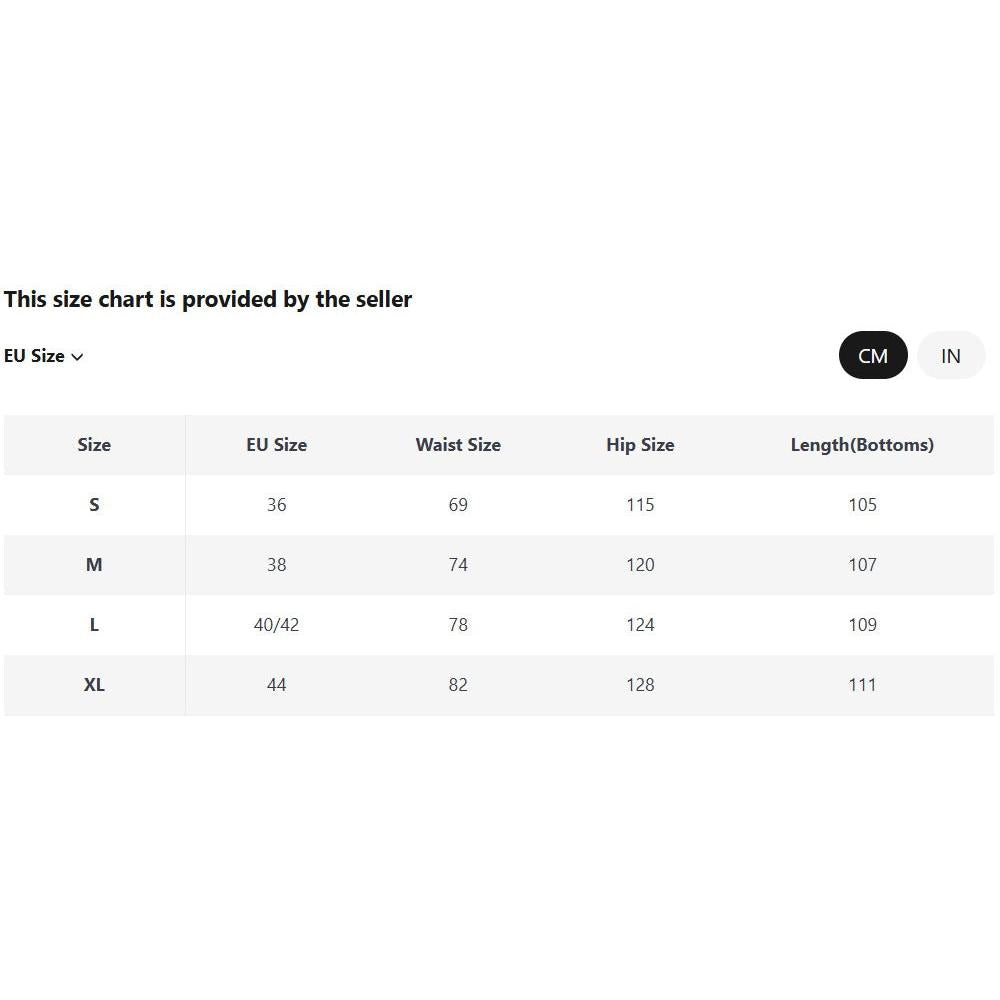
Task: Select the S size row label
Action: tap(94, 504)
